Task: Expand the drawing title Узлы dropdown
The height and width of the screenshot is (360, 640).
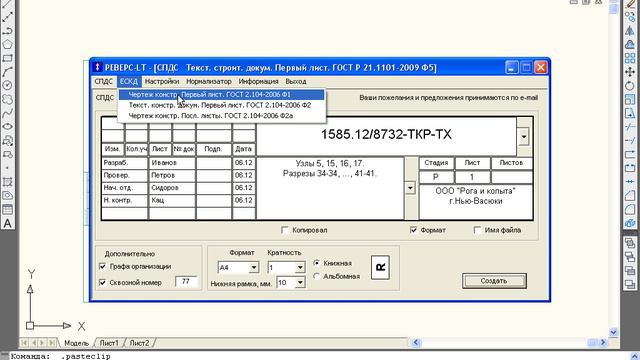Action: 410,188
